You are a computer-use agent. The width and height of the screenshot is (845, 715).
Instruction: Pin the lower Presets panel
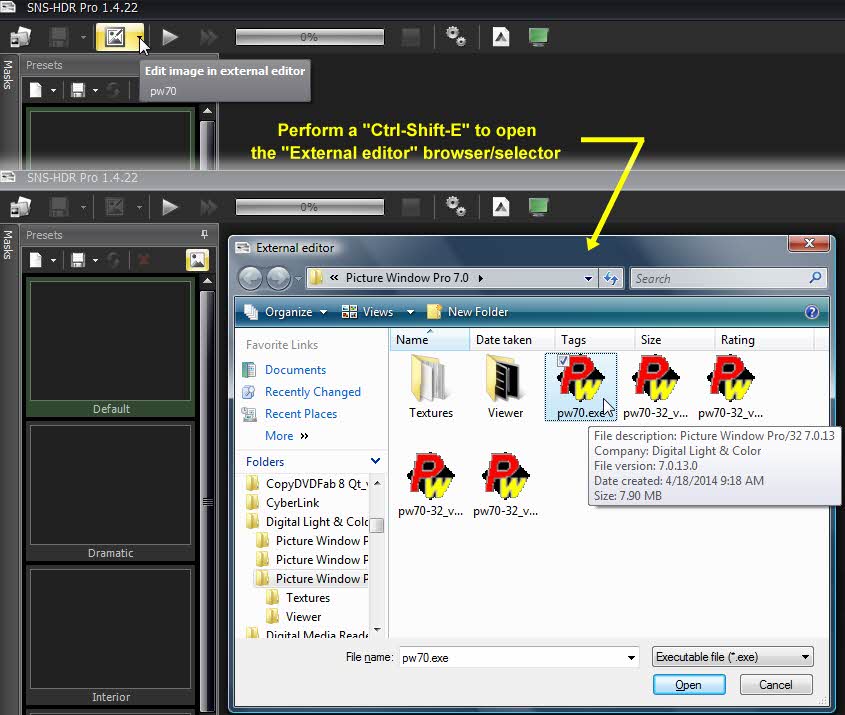(x=204, y=234)
